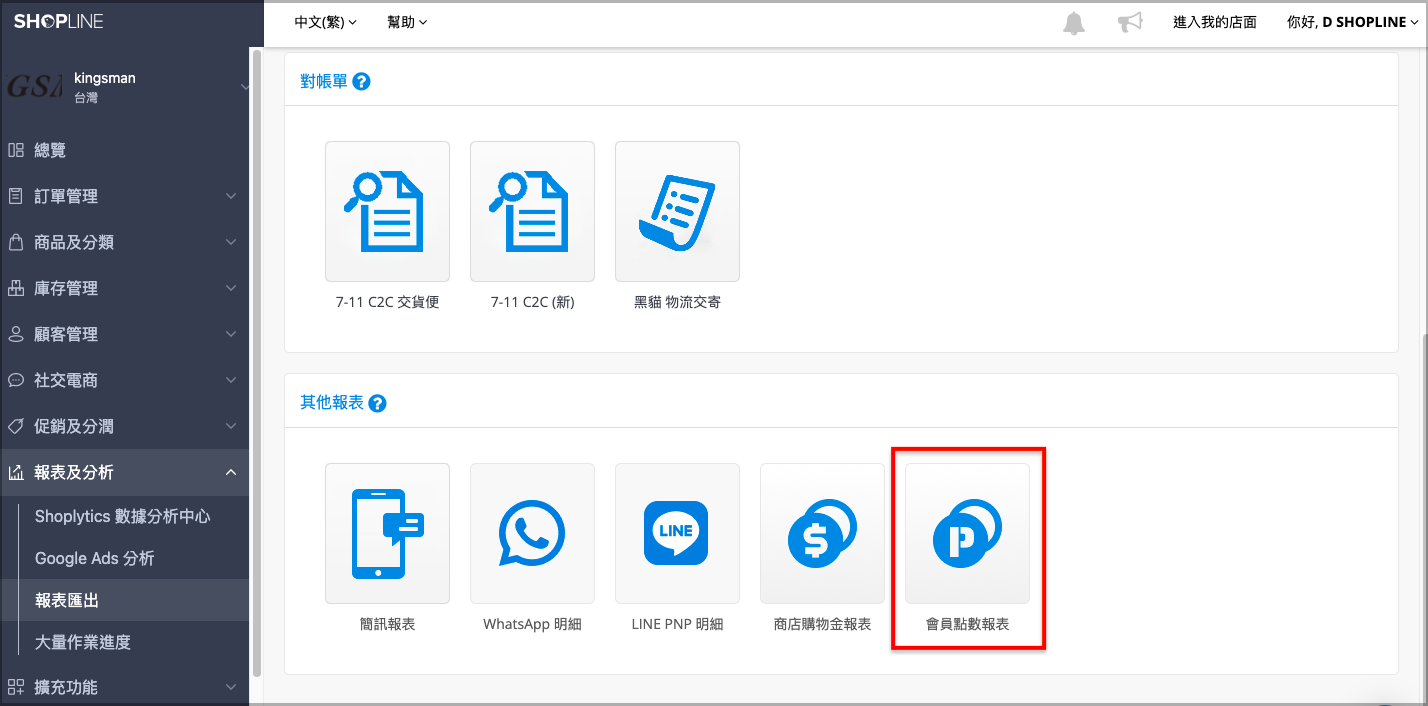Open the 幫助 help dropdown
The height and width of the screenshot is (706, 1428).
pyautogui.click(x=407, y=22)
